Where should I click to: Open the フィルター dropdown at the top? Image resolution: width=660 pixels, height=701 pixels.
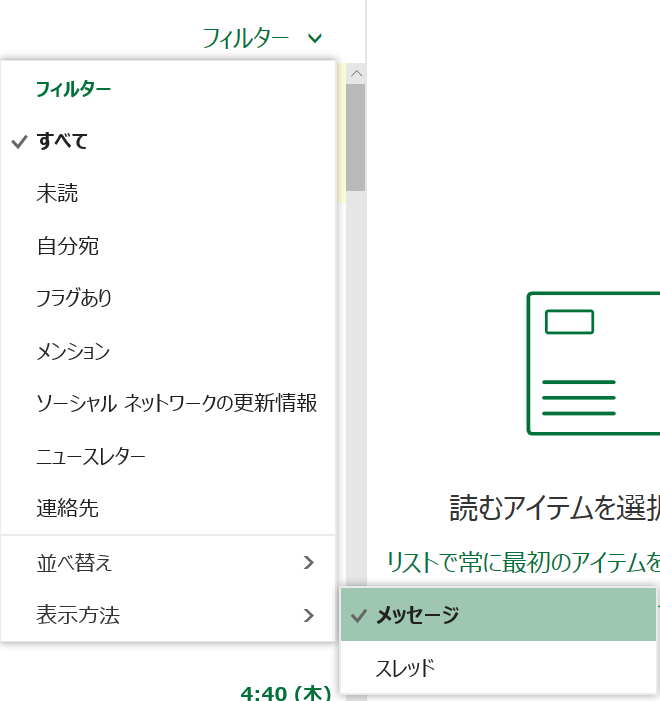262,38
